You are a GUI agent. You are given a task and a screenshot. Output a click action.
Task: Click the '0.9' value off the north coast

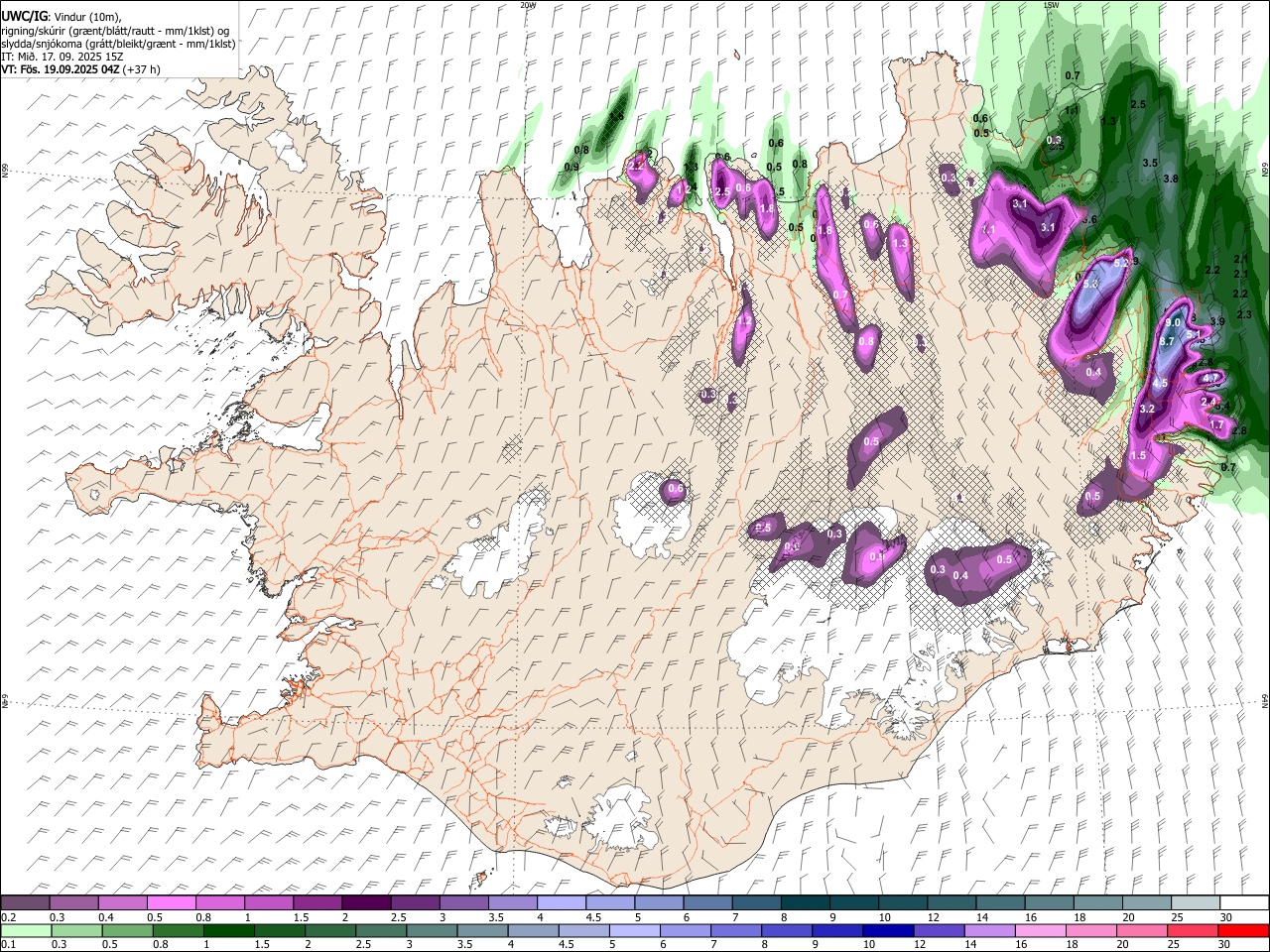click(x=571, y=167)
